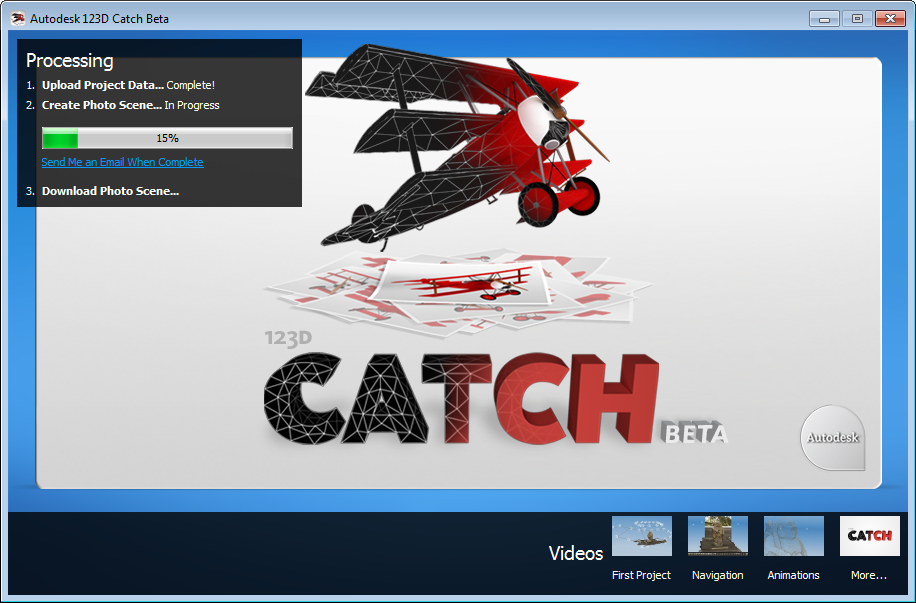Open the Navigation video thumbnail

717,536
